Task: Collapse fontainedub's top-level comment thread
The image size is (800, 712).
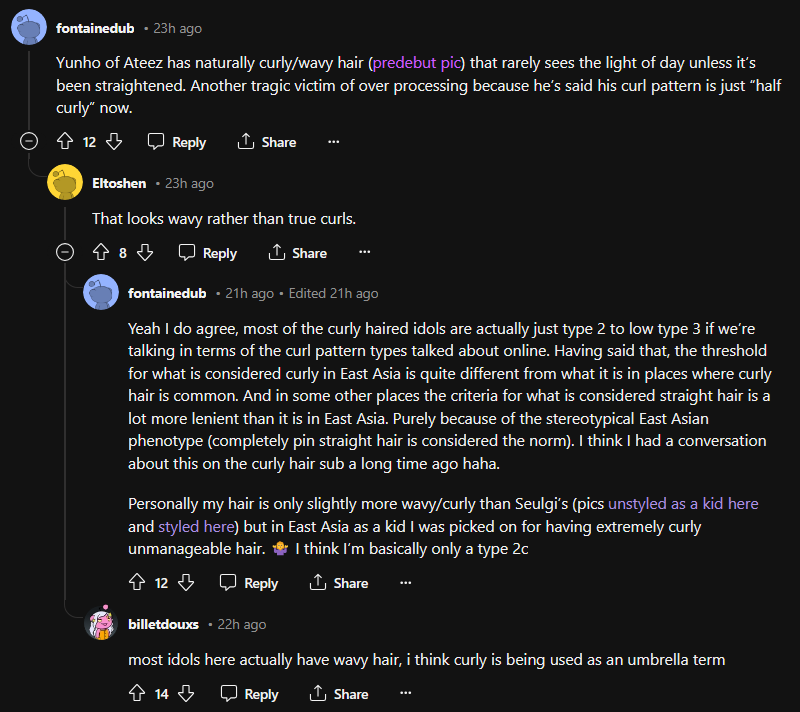Action: 29,142
